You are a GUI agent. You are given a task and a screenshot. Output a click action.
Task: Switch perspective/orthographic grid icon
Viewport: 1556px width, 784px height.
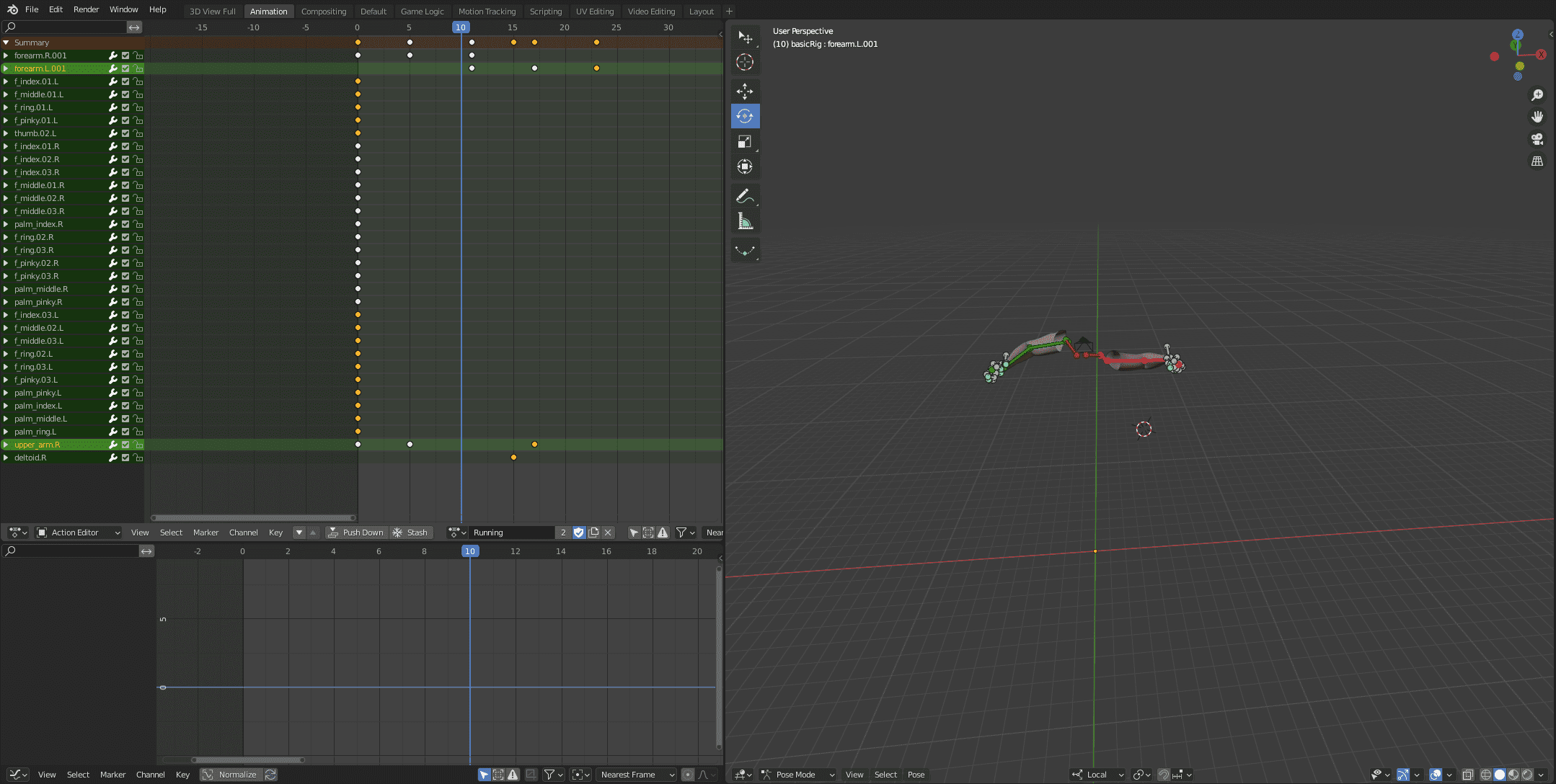pos(1537,161)
